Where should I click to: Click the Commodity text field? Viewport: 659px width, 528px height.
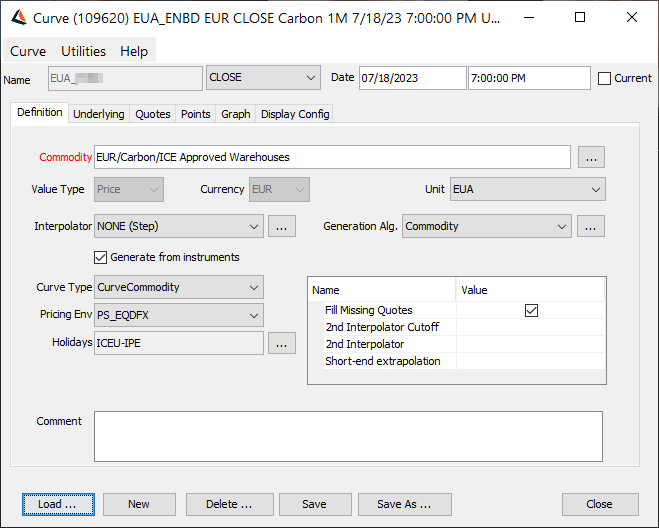point(332,157)
